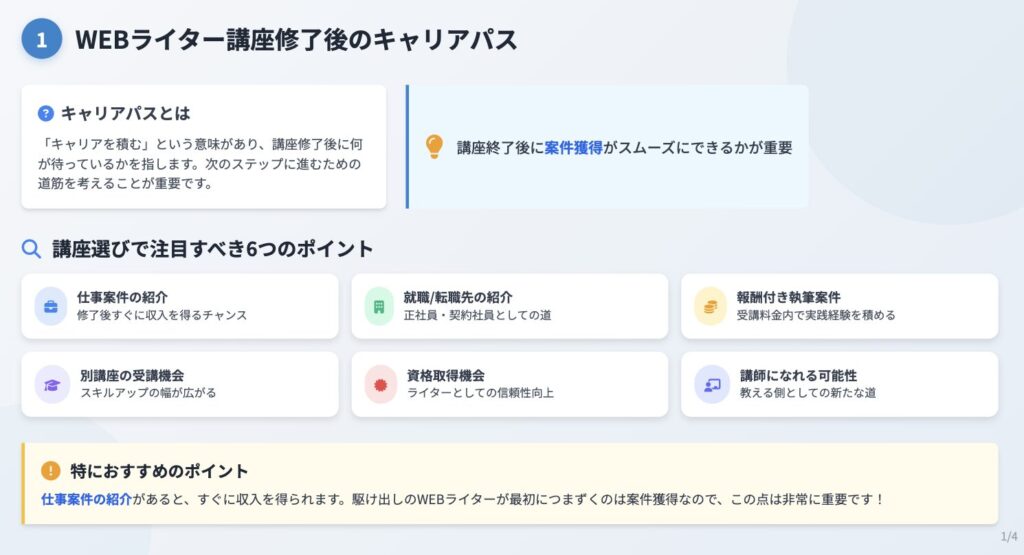Screen dimensions: 1024x555
Task: Click the blue number 1 circle badge
Action: 42,39
